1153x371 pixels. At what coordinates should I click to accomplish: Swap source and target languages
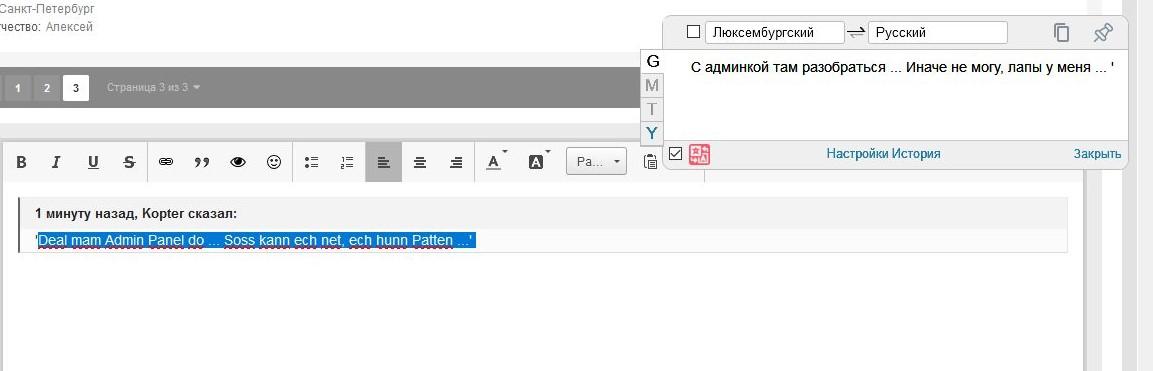[856, 33]
